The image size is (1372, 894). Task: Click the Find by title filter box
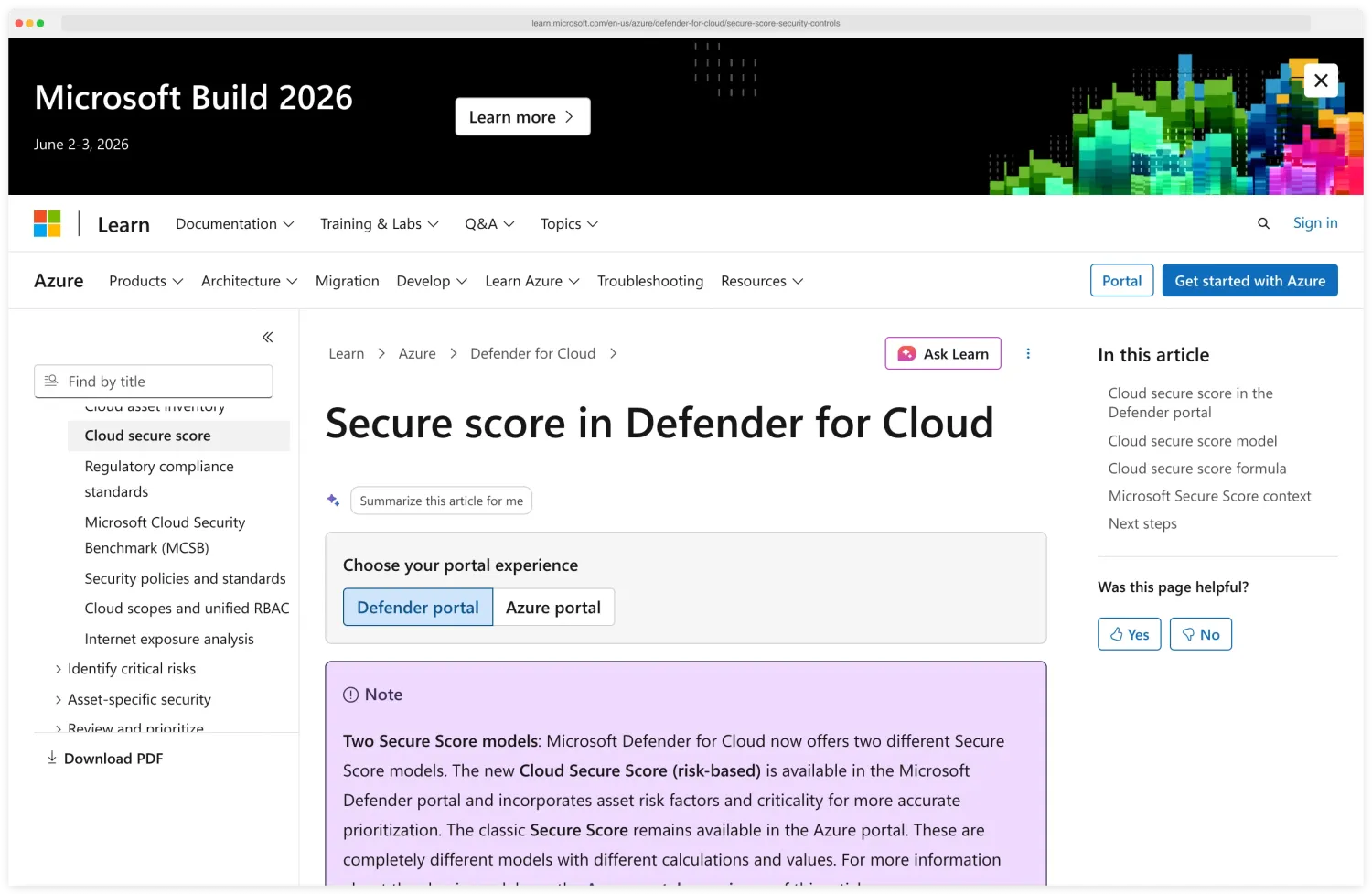pyautogui.click(x=154, y=382)
